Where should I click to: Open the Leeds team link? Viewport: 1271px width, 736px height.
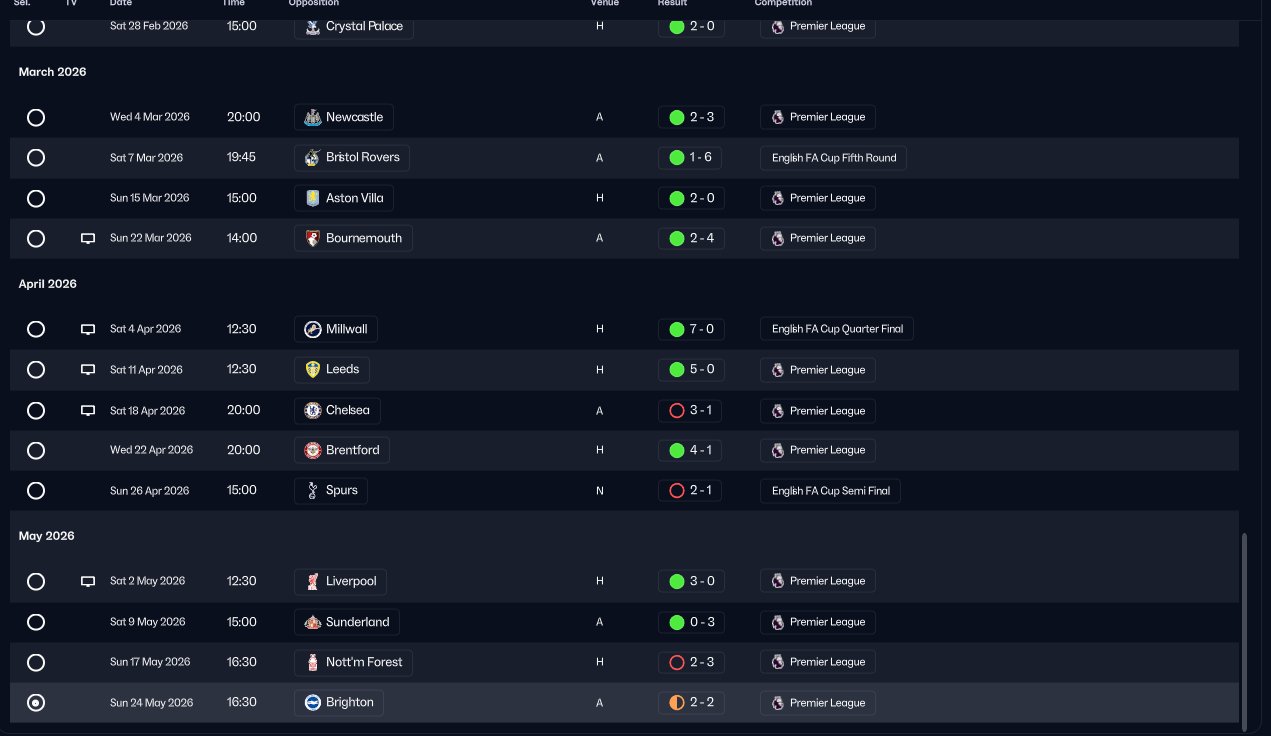pos(342,369)
